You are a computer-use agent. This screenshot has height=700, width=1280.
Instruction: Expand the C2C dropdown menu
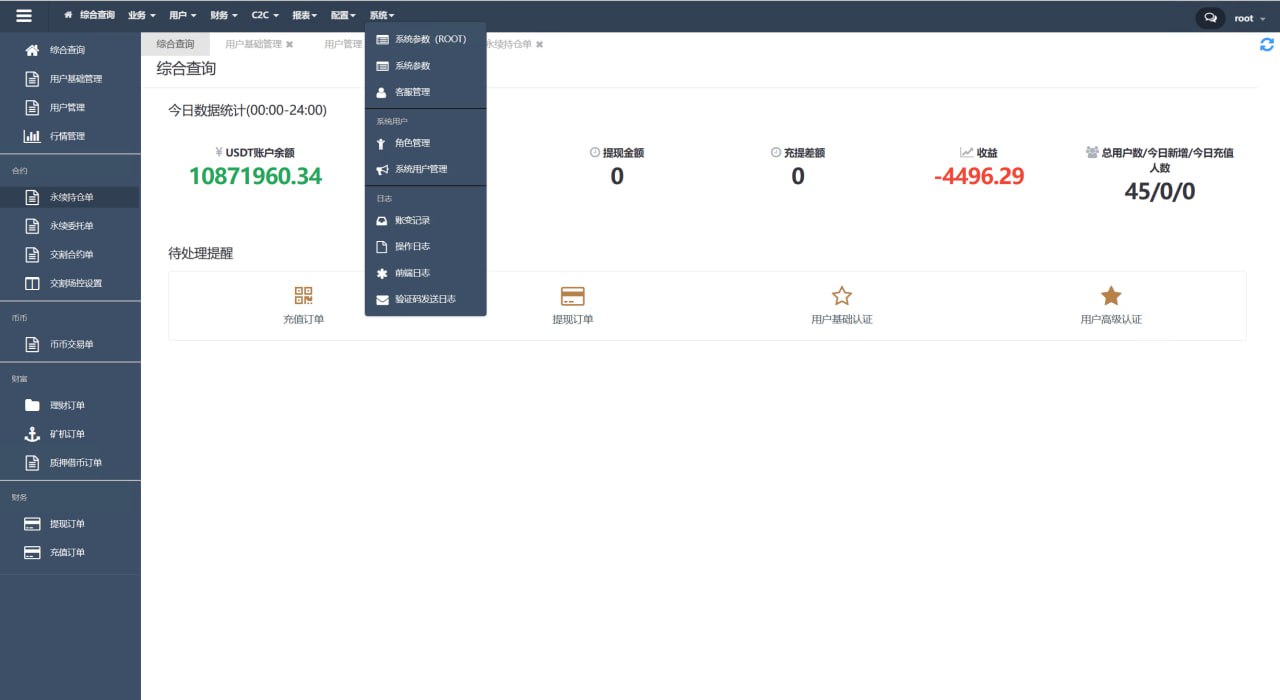pos(265,16)
